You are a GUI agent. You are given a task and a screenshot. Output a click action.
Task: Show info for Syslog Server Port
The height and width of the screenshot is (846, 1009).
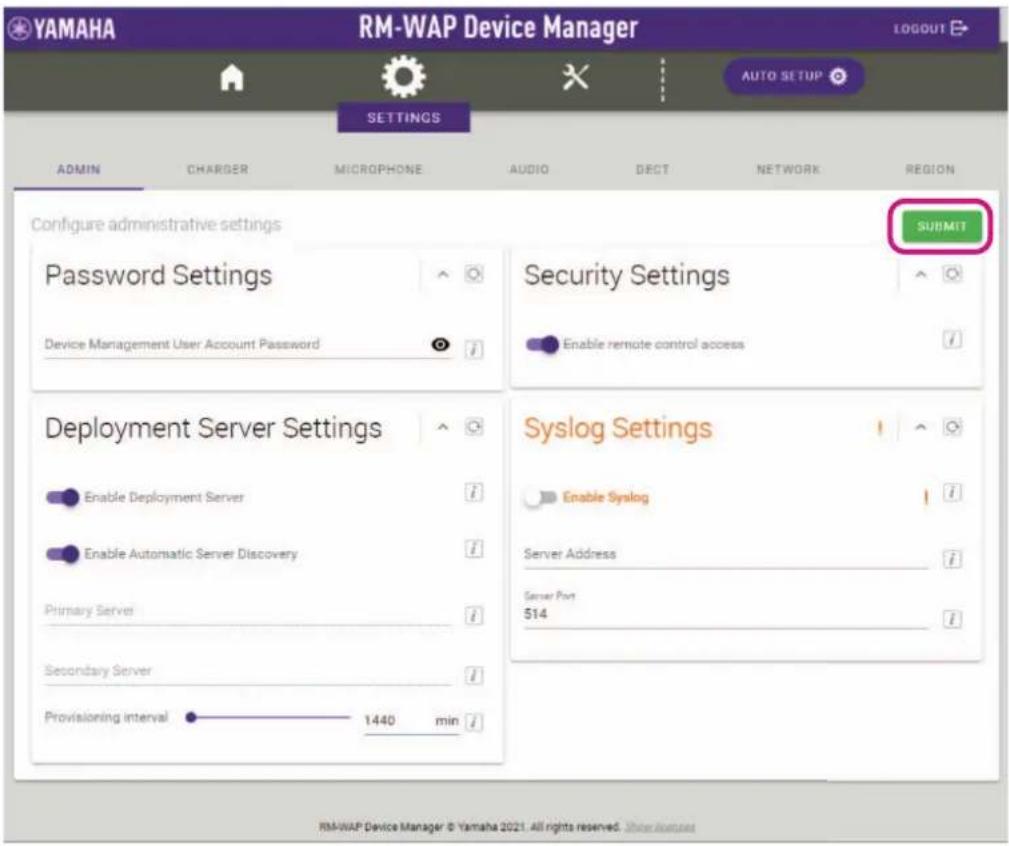click(x=952, y=620)
